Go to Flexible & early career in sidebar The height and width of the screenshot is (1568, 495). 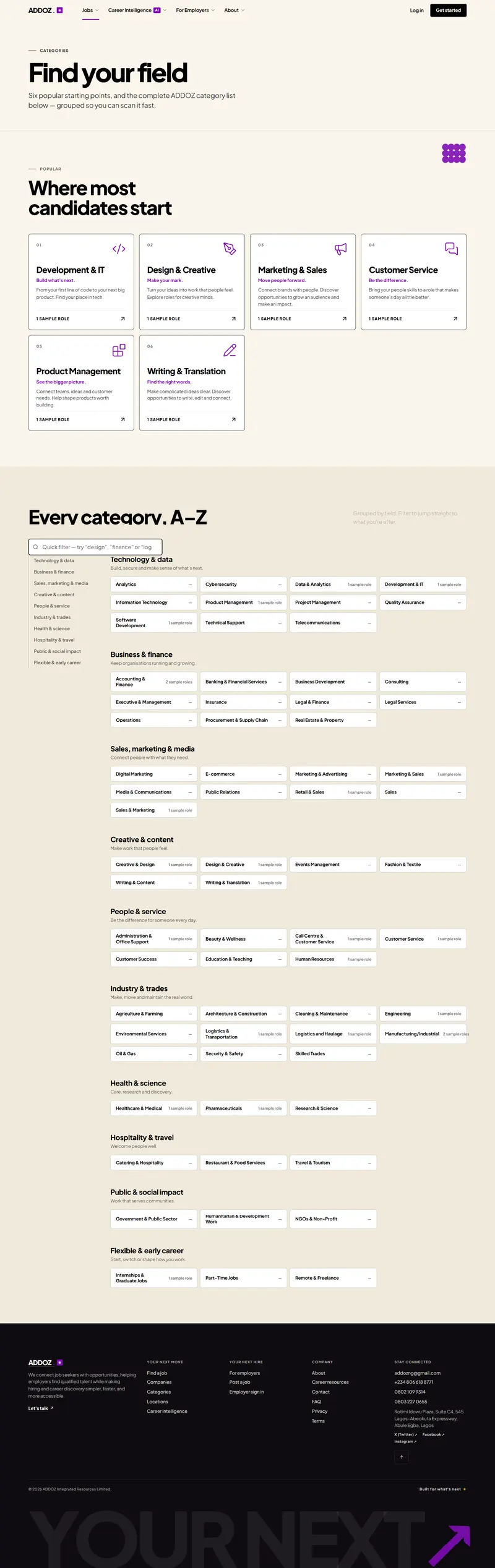click(58, 662)
